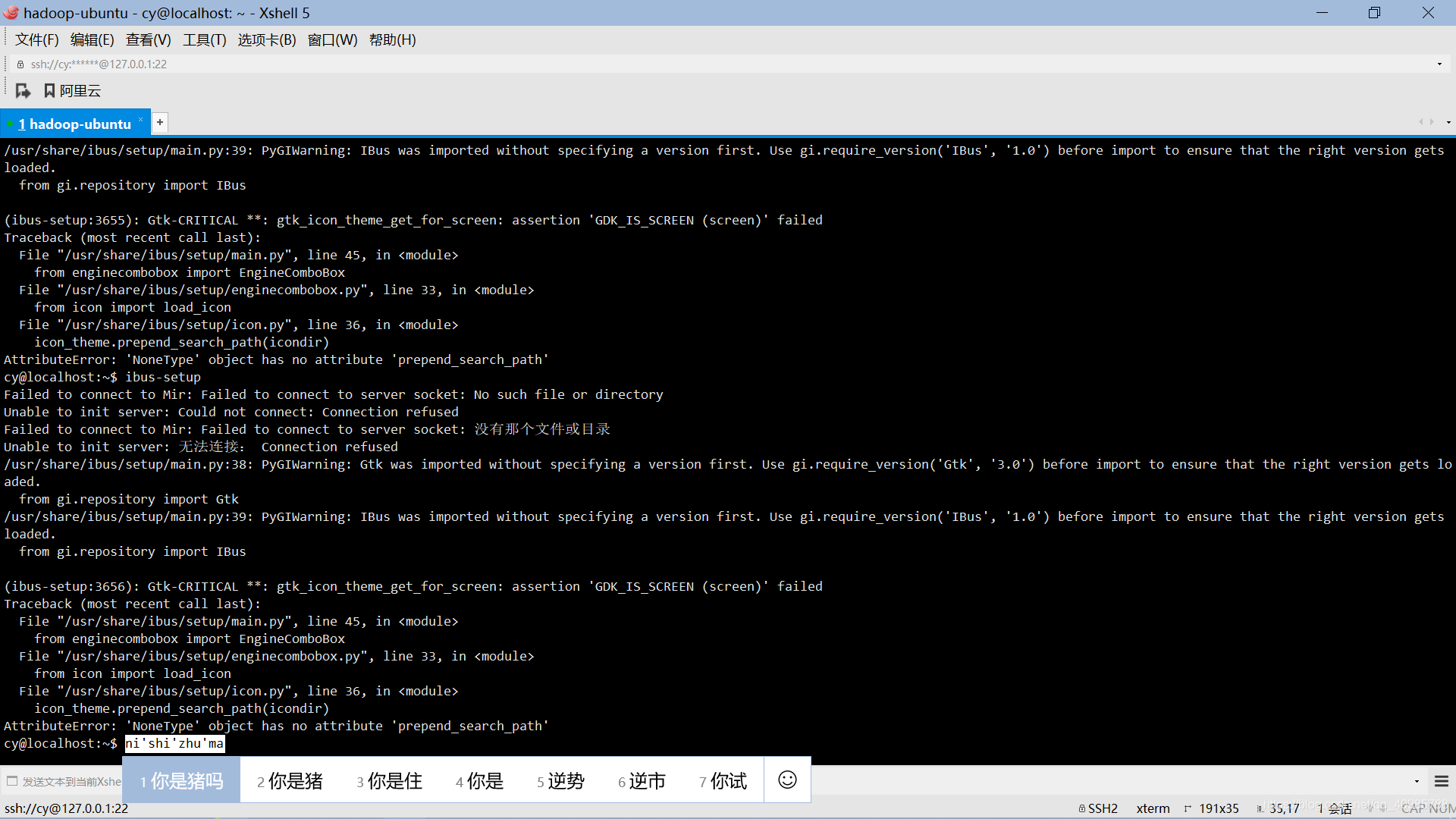Open the 工具(T) menu
This screenshot has height=819, width=1456.
tap(204, 40)
